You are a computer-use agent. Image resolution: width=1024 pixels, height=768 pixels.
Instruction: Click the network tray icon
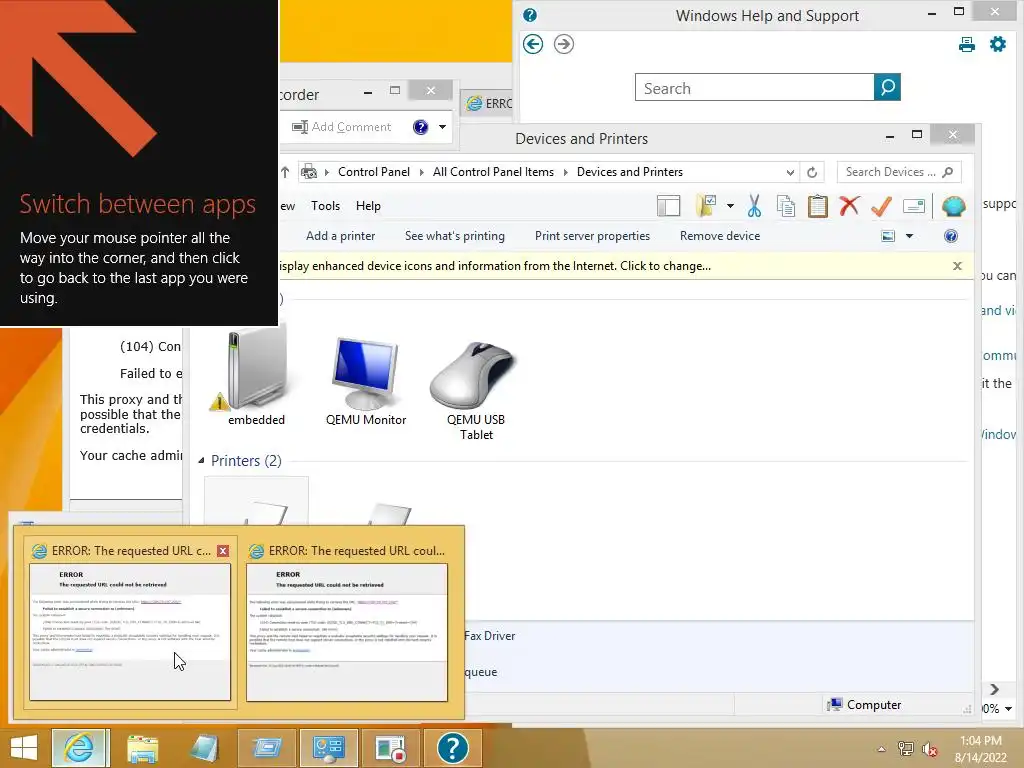tap(905, 749)
